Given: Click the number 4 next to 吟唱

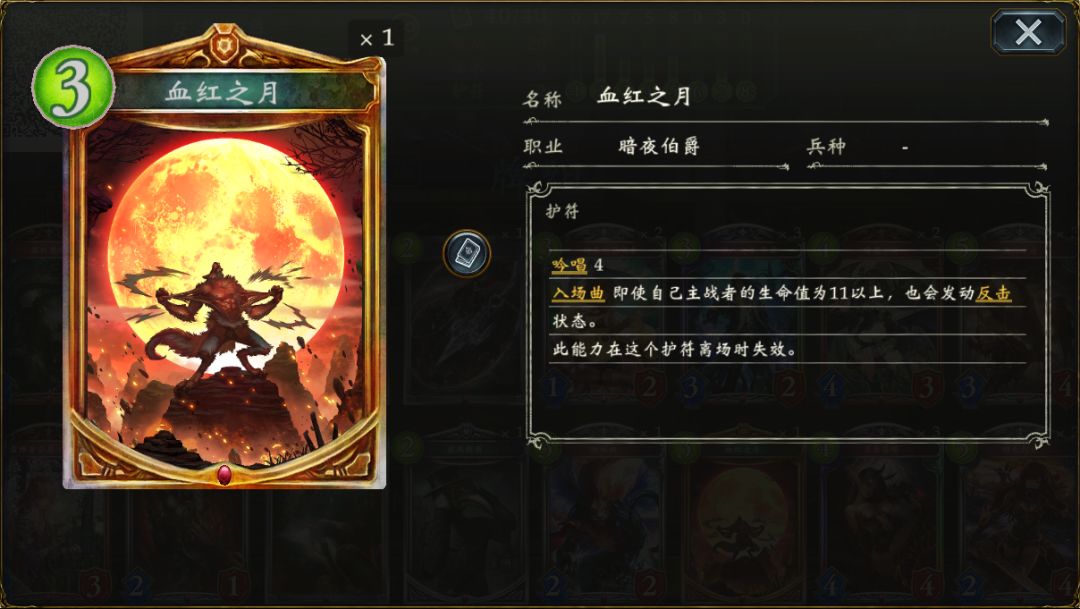Looking at the screenshot, I should coord(599,265).
